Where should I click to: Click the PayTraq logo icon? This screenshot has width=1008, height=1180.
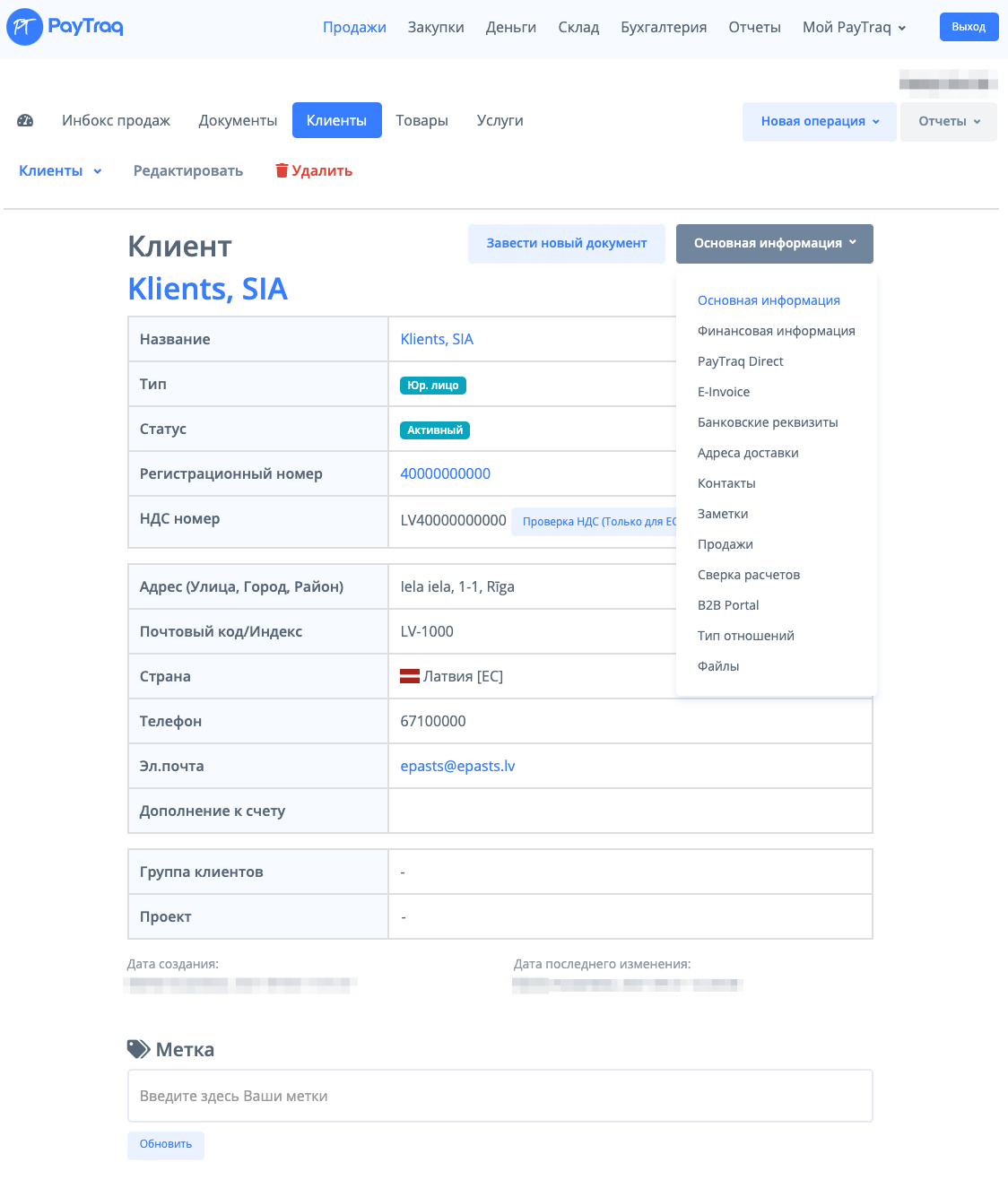[25, 27]
